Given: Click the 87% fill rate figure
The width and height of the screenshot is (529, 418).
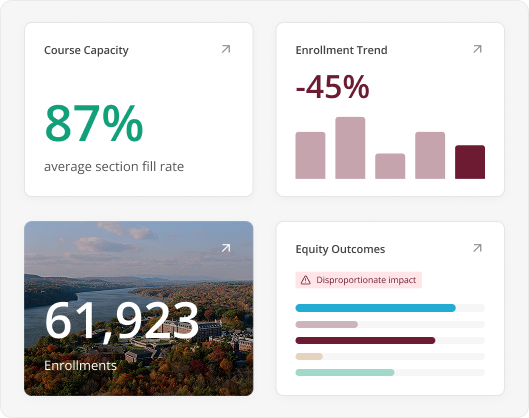Looking at the screenshot, I should point(94,123).
